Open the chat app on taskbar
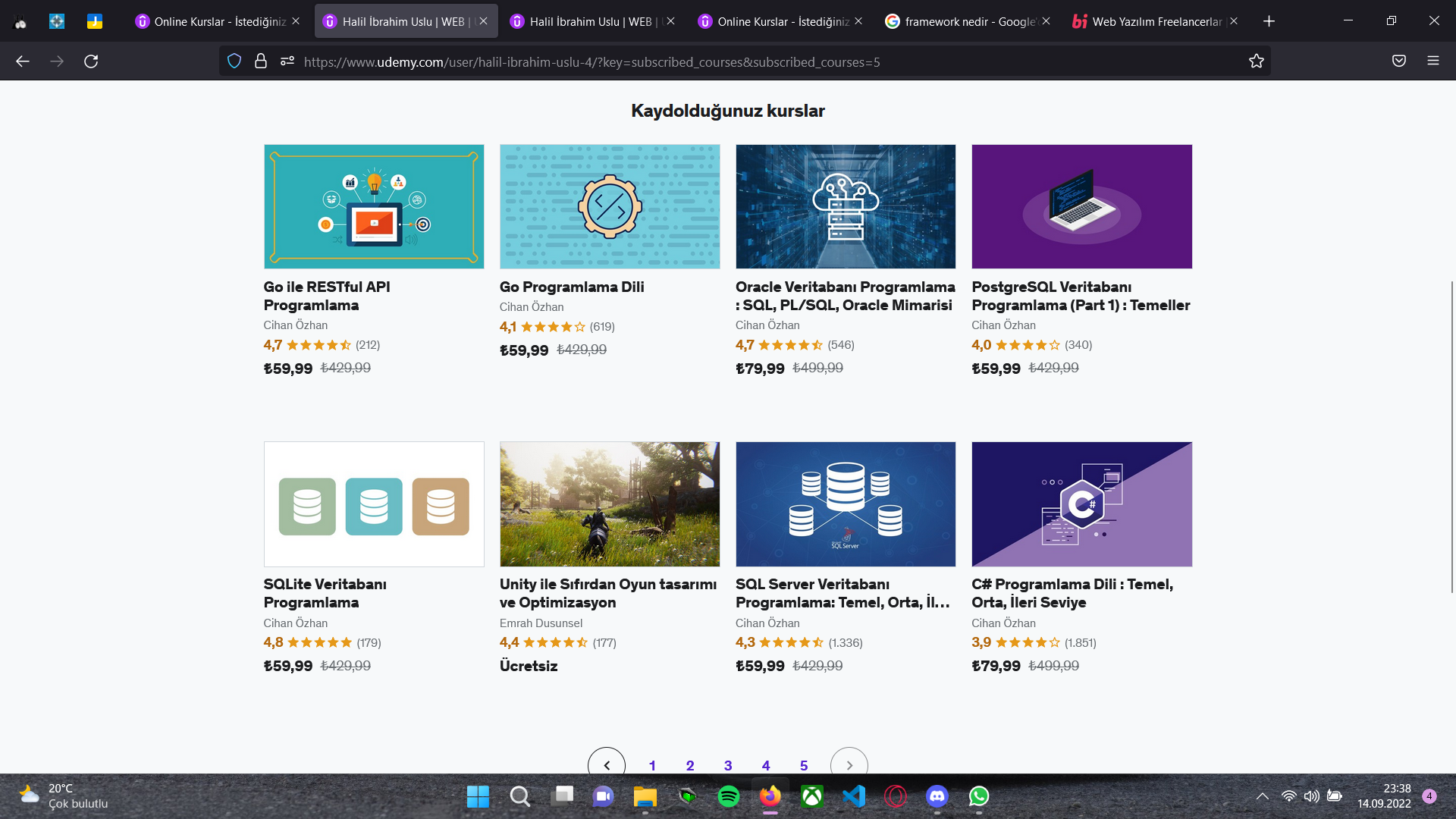This screenshot has height=819, width=1456. (x=604, y=796)
